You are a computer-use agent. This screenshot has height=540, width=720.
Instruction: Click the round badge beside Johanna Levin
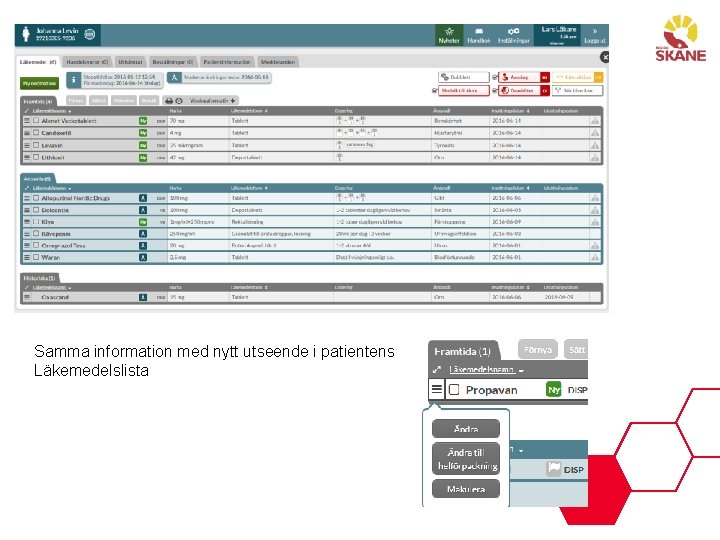pyautogui.click(x=90, y=34)
